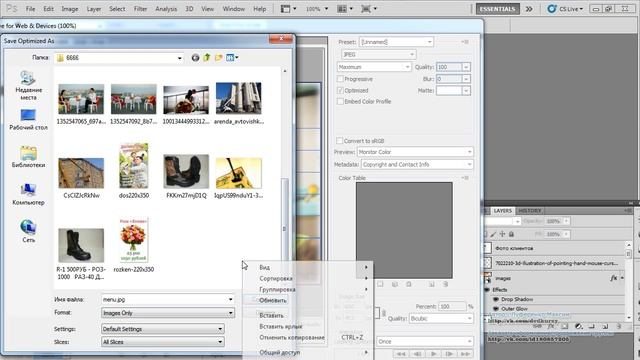Go back to the previous folder in the Save dialog
Screen dimensions: 640x360
(195, 58)
